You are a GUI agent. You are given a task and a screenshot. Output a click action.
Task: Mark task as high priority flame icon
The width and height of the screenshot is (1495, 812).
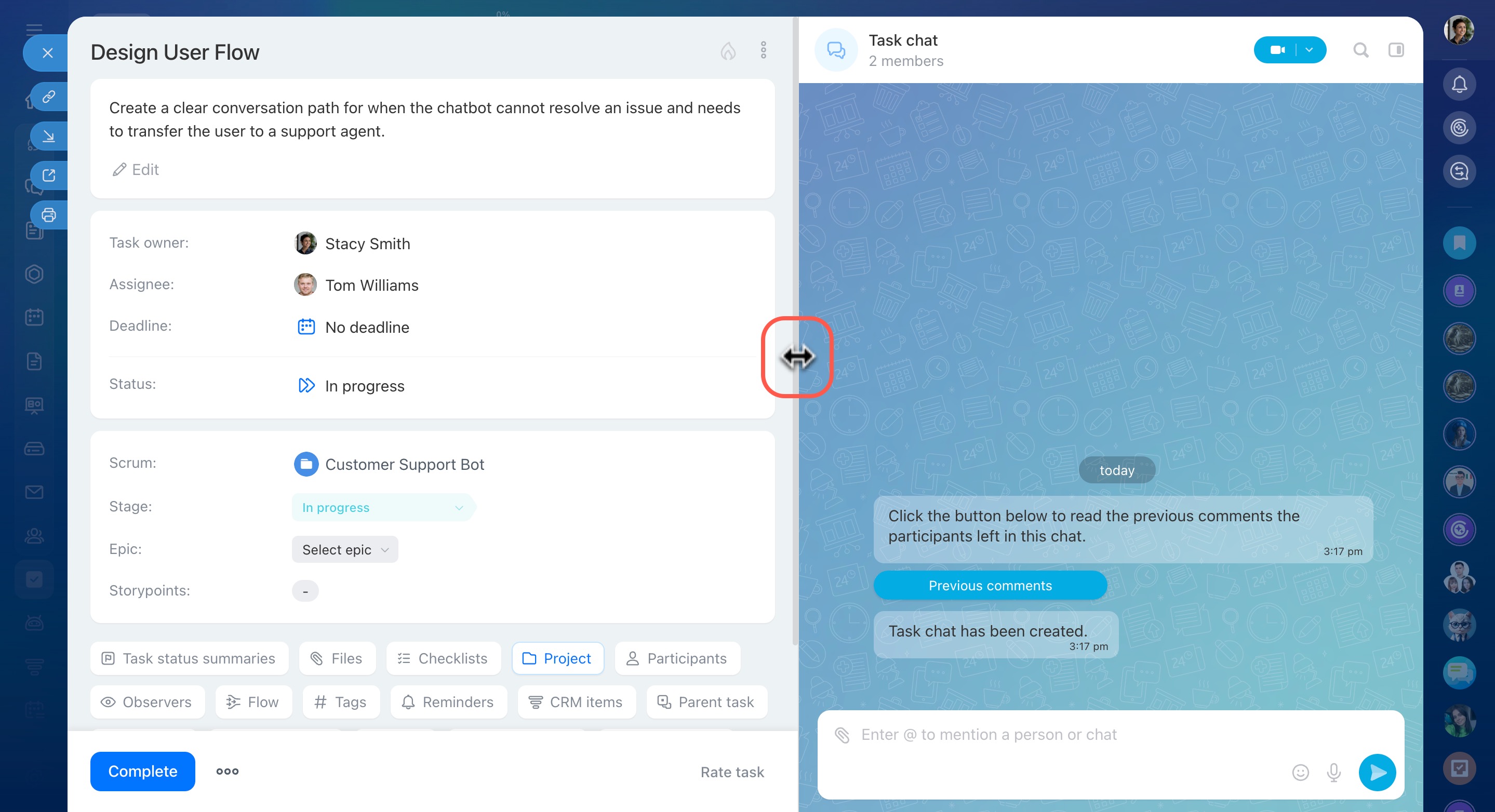tap(728, 51)
